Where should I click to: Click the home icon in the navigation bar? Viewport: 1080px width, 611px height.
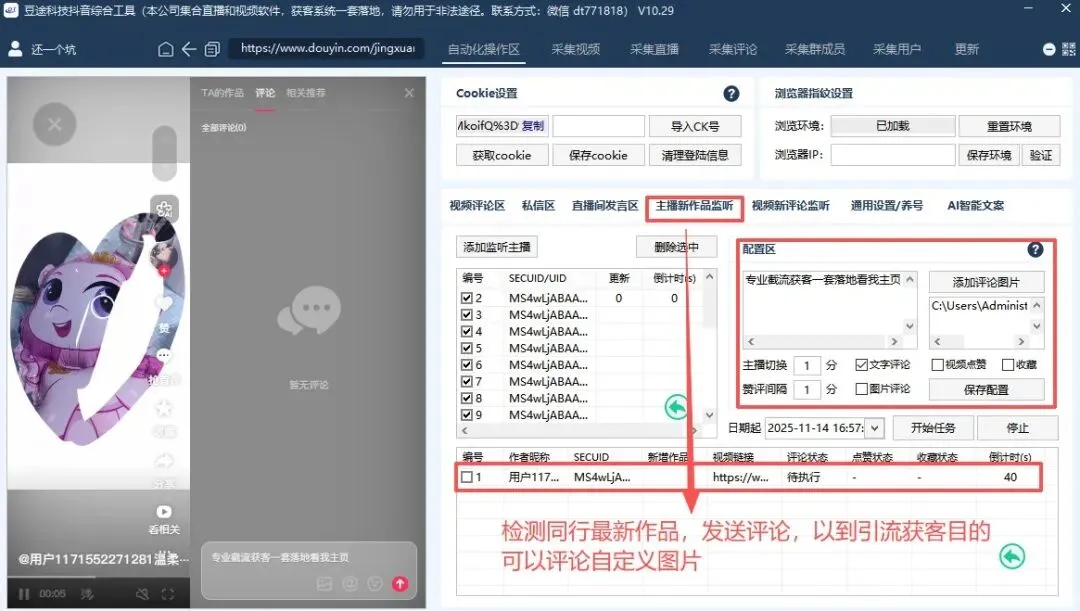(165, 47)
